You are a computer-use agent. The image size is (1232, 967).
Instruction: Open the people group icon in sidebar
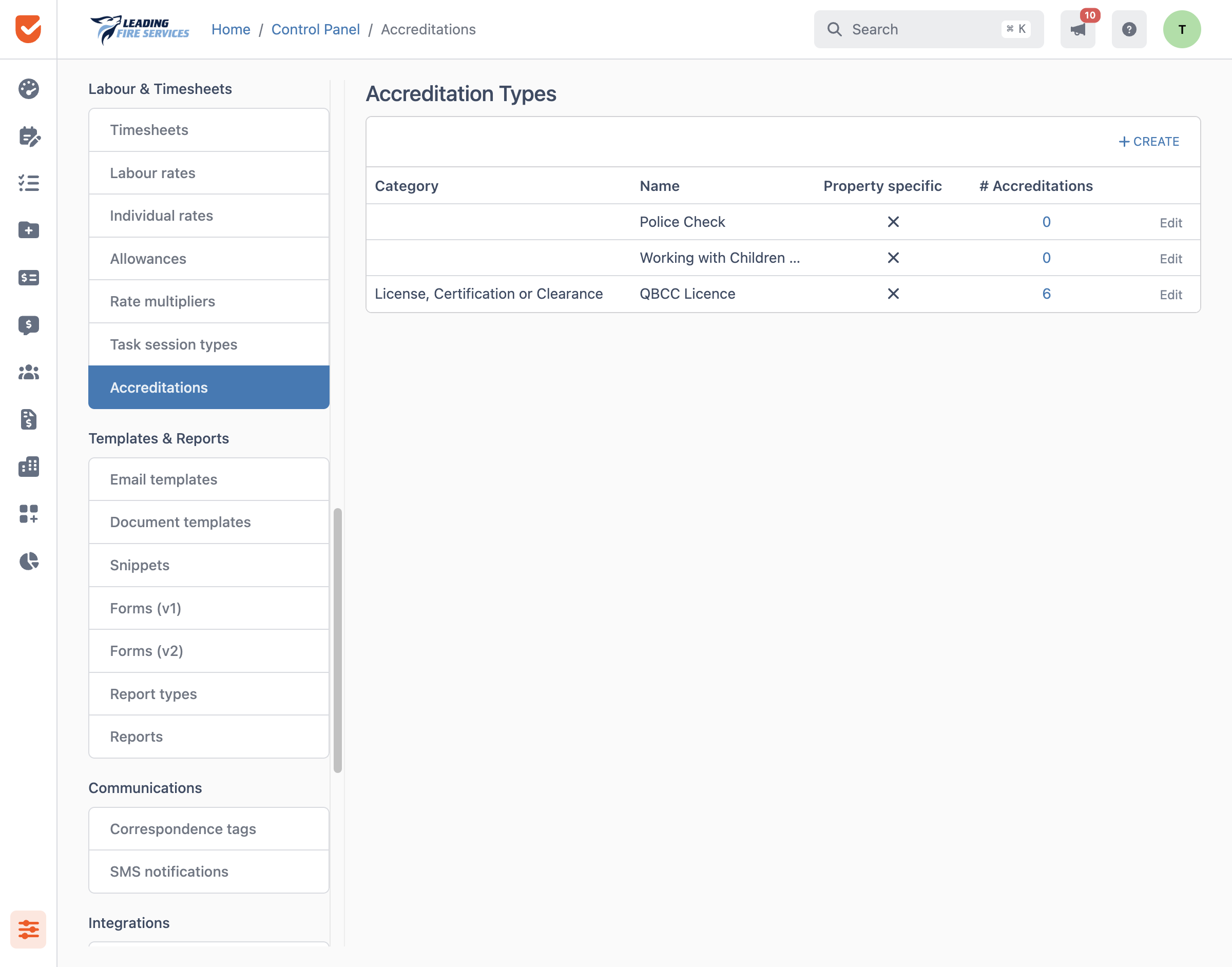click(x=28, y=372)
